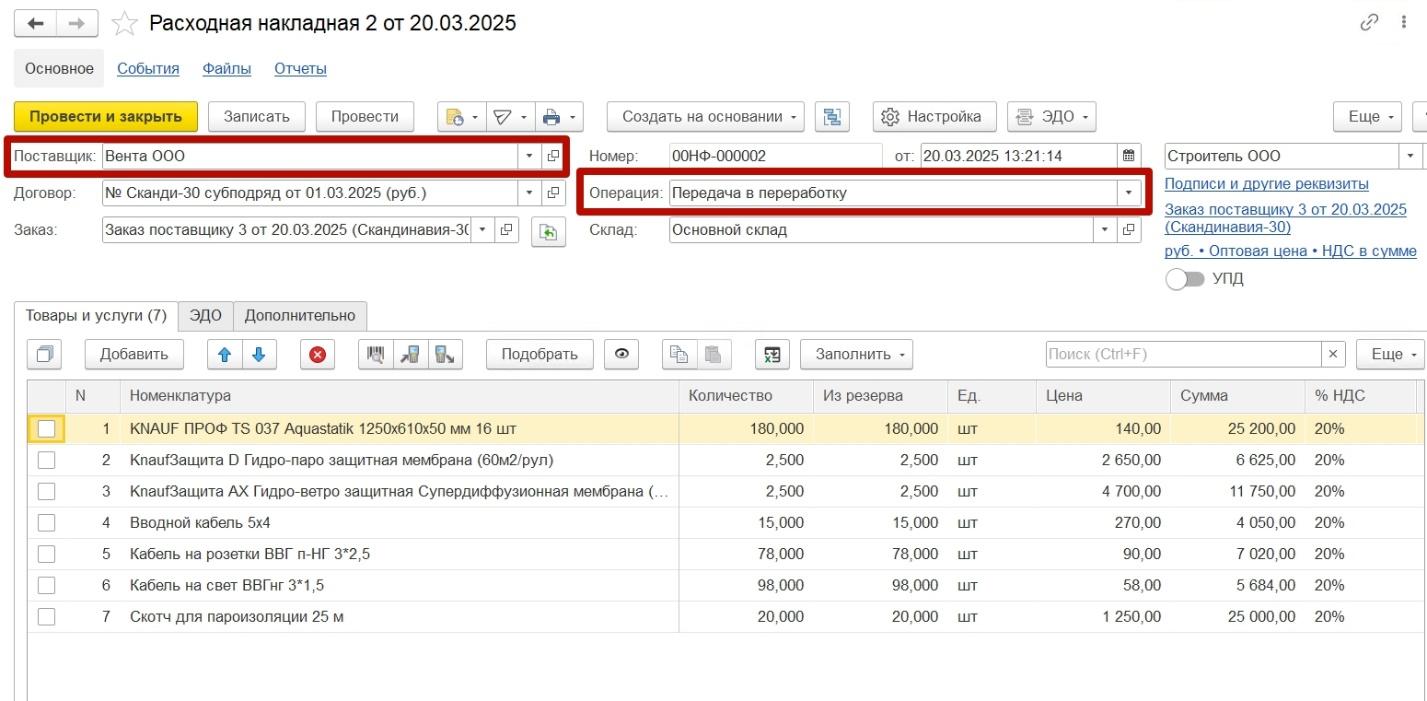The height and width of the screenshot is (701, 1427).
Task: Open the Поставщик dropdown arrow
Action: (529, 156)
